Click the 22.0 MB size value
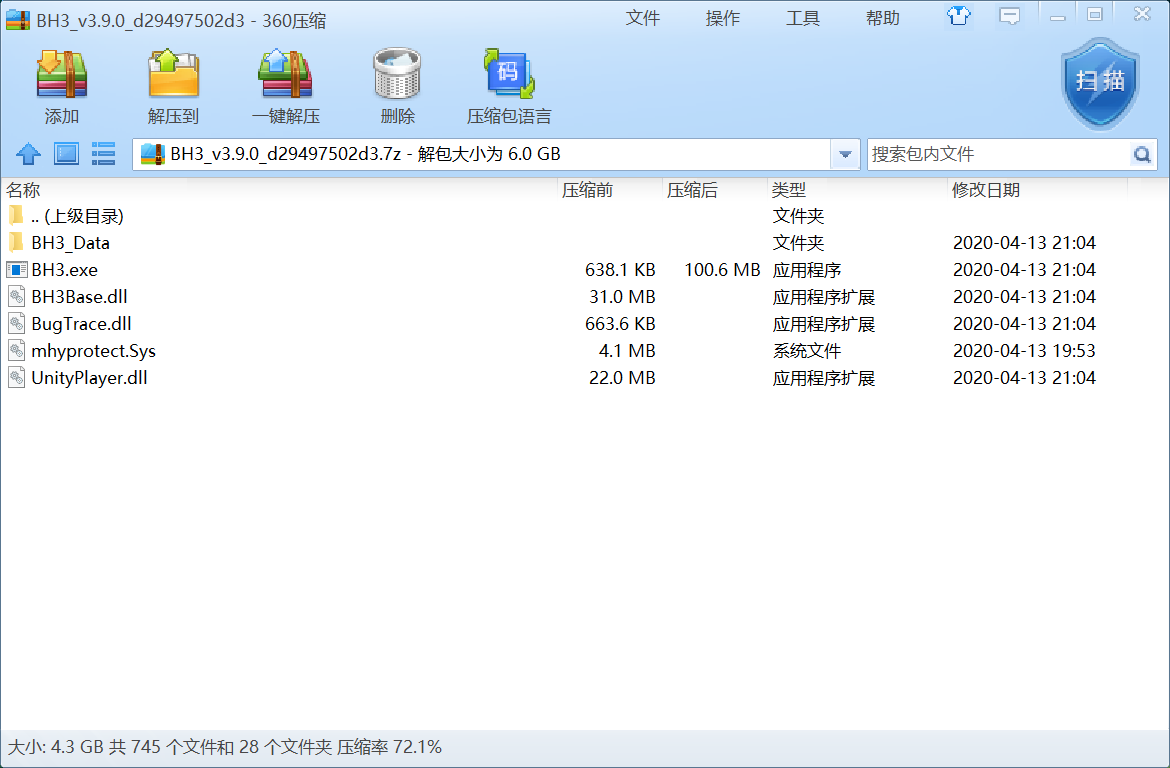 [x=622, y=378]
